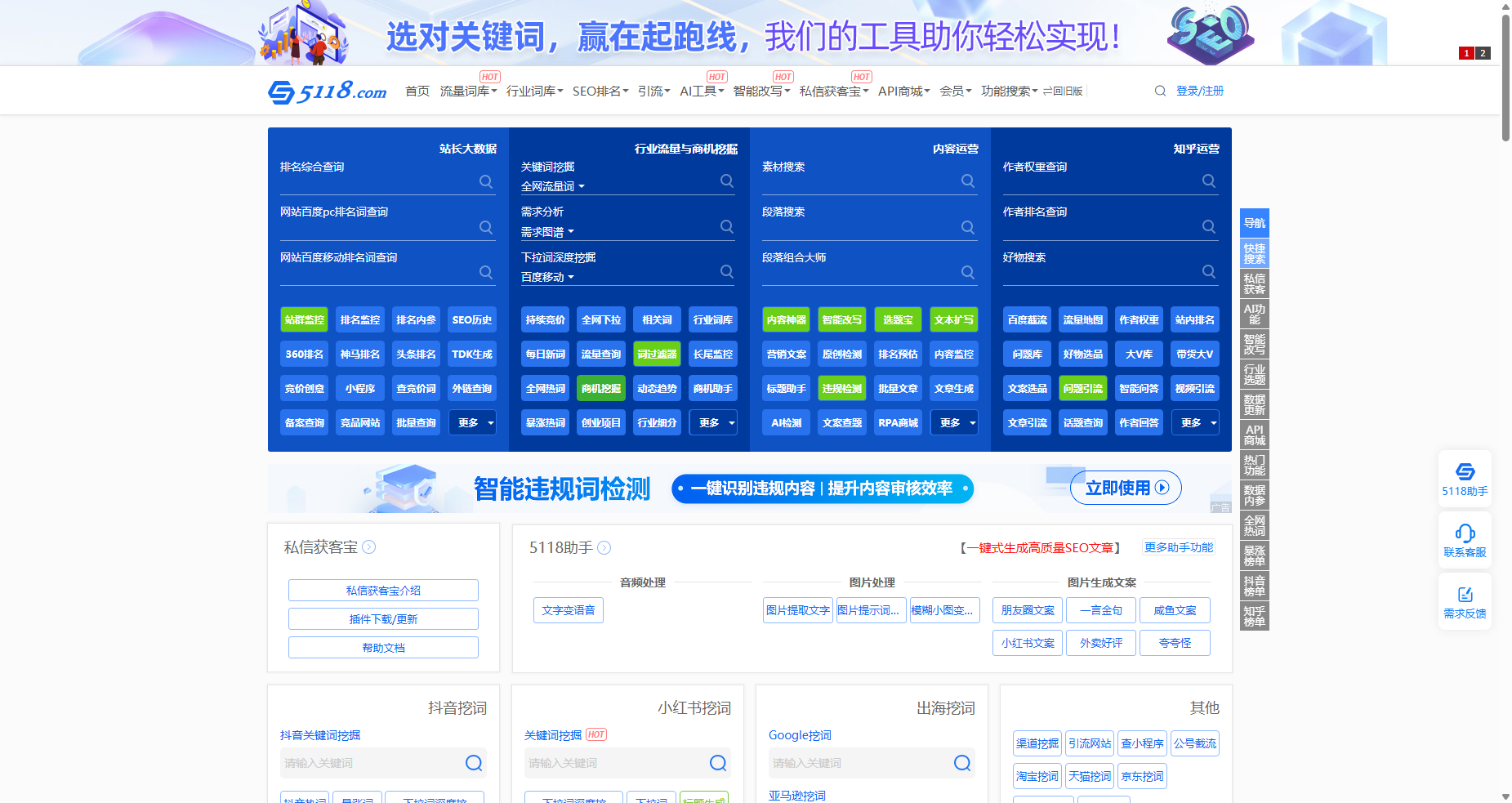Open the 全网流量词 dropdown
The width and height of the screenshot is (1512, 803).
[553, 187]
